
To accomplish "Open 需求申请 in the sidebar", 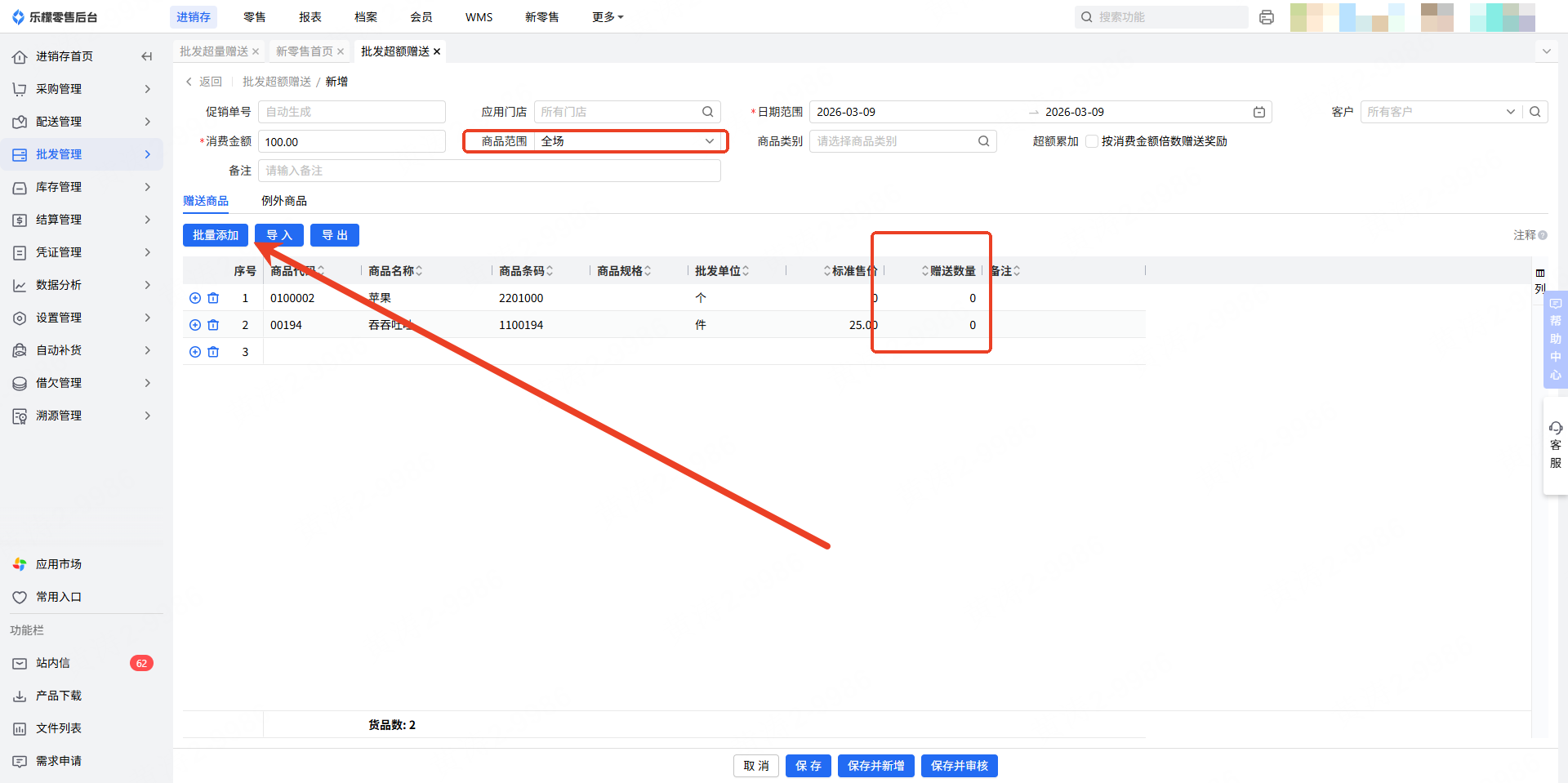I will point(59,761).
